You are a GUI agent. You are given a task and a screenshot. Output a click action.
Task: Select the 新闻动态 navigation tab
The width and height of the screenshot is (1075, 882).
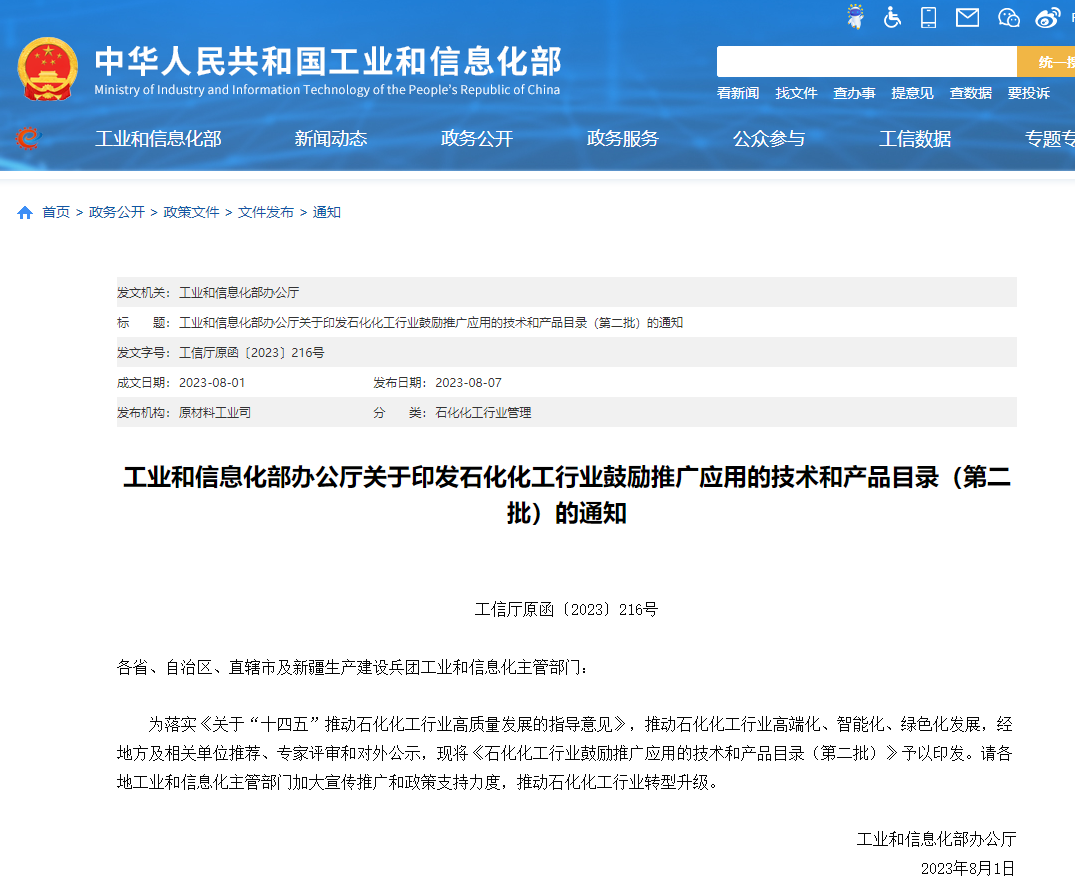(x=331, y=139)
